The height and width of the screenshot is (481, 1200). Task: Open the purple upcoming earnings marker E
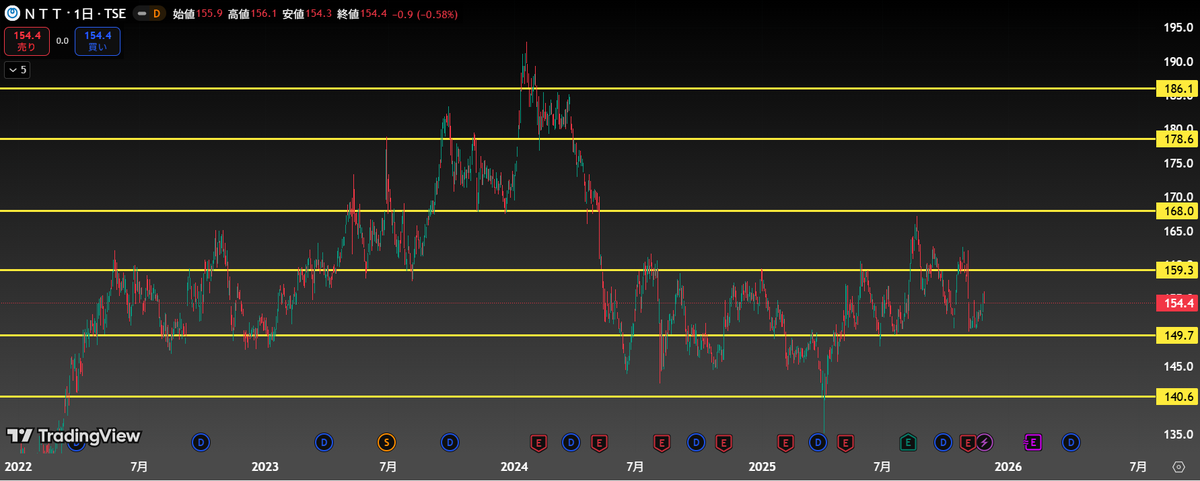click(x=1033, y=441)
